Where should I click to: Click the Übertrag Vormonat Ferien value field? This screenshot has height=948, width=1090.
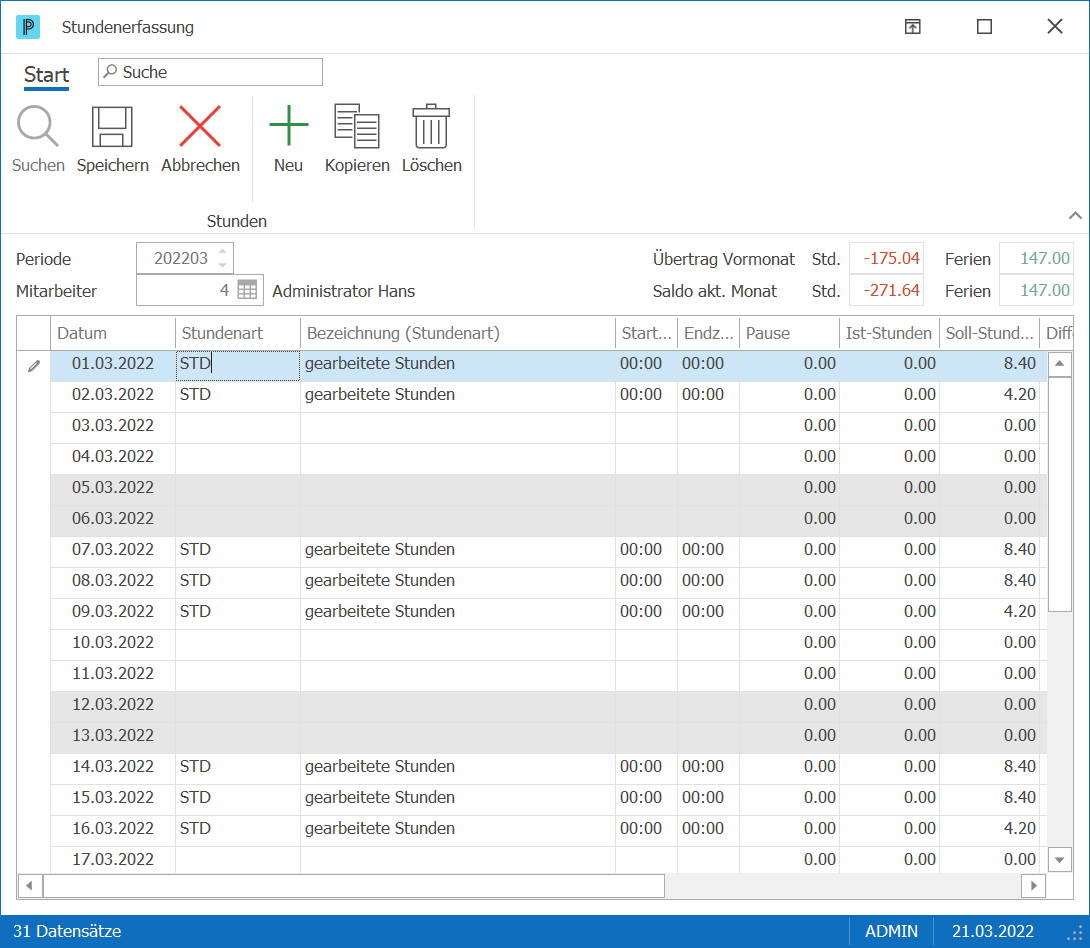[x=1036, y=259]
